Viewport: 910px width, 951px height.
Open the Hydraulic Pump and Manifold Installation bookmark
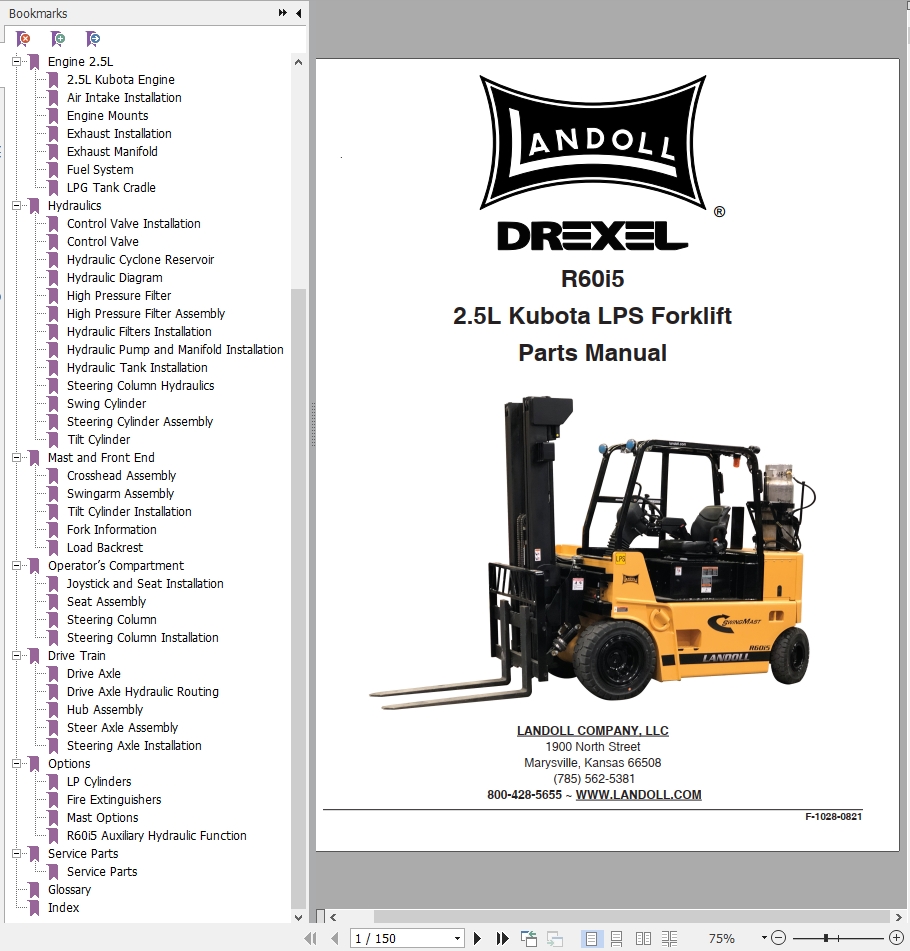[175, 350]
